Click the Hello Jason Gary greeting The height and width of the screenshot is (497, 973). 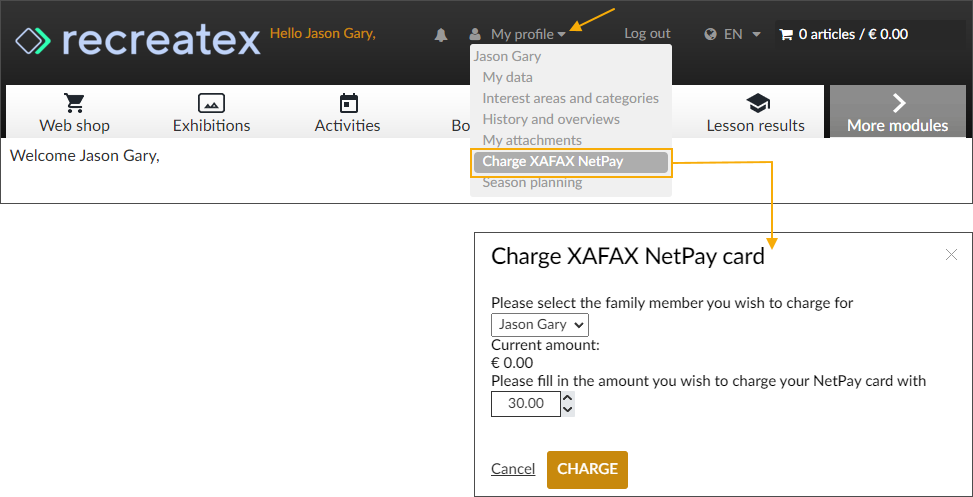coord(323,34)
